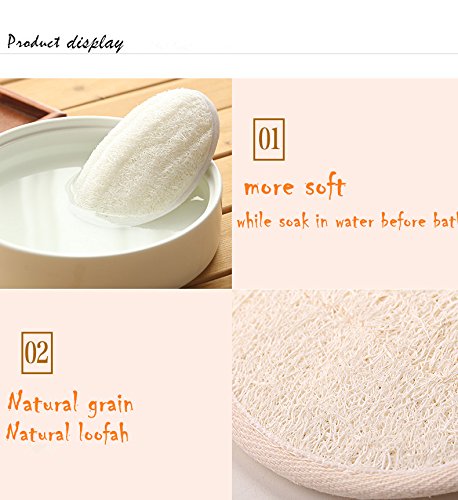Click the "more soft" orange caption
This screenshot has width=458, height=500.
(295, 187)
